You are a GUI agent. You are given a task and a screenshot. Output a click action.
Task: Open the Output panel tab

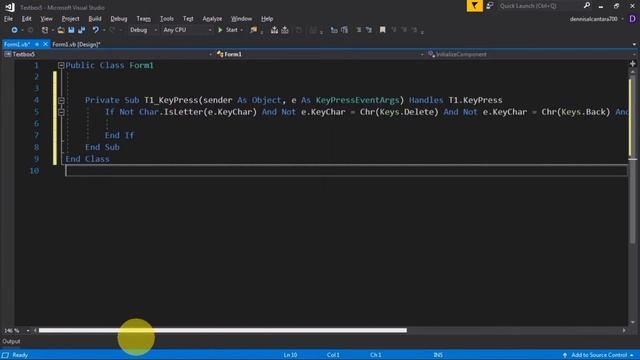tap(11, 342)
